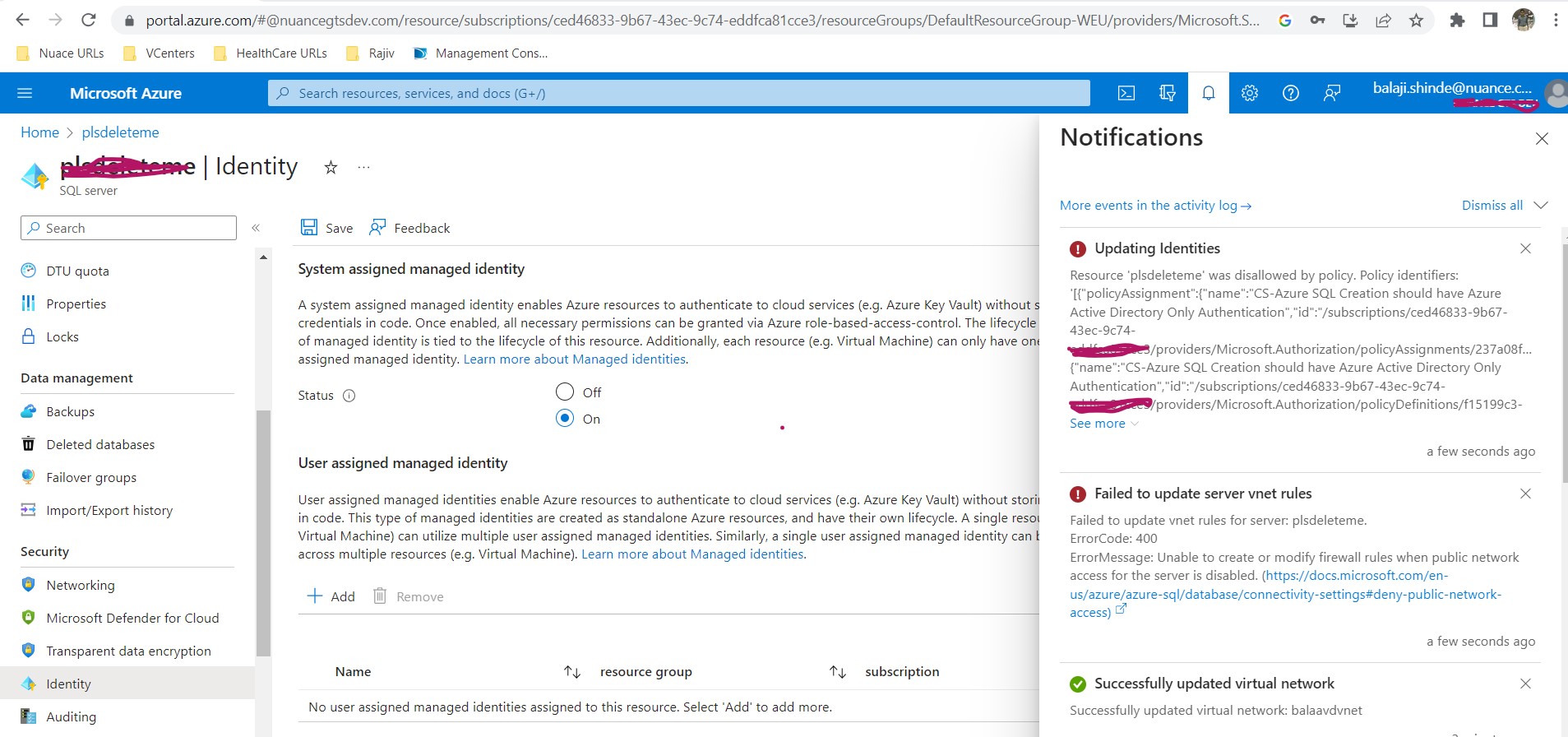Open Properties in sidebar
This screenshot has height=737, width=1568.
[76, 304]
